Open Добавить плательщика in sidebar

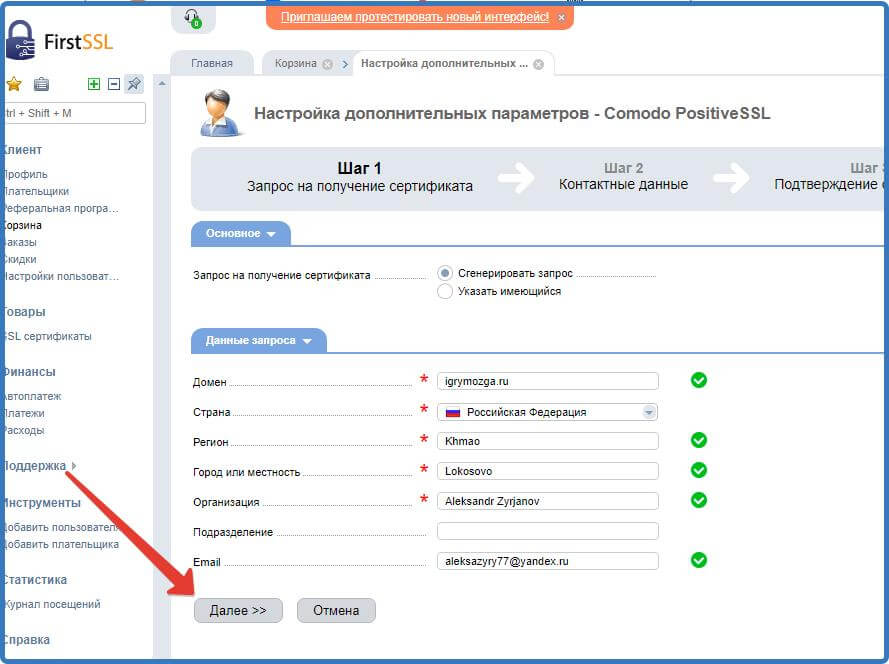[x=60, y=544]
